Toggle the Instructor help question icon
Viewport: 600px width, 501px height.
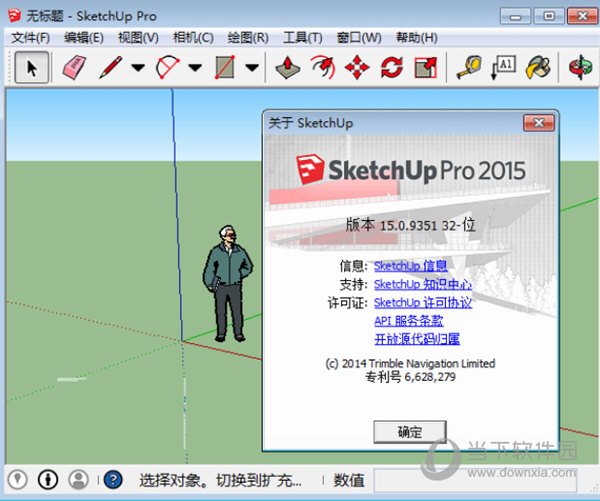(x=113, y=479)
